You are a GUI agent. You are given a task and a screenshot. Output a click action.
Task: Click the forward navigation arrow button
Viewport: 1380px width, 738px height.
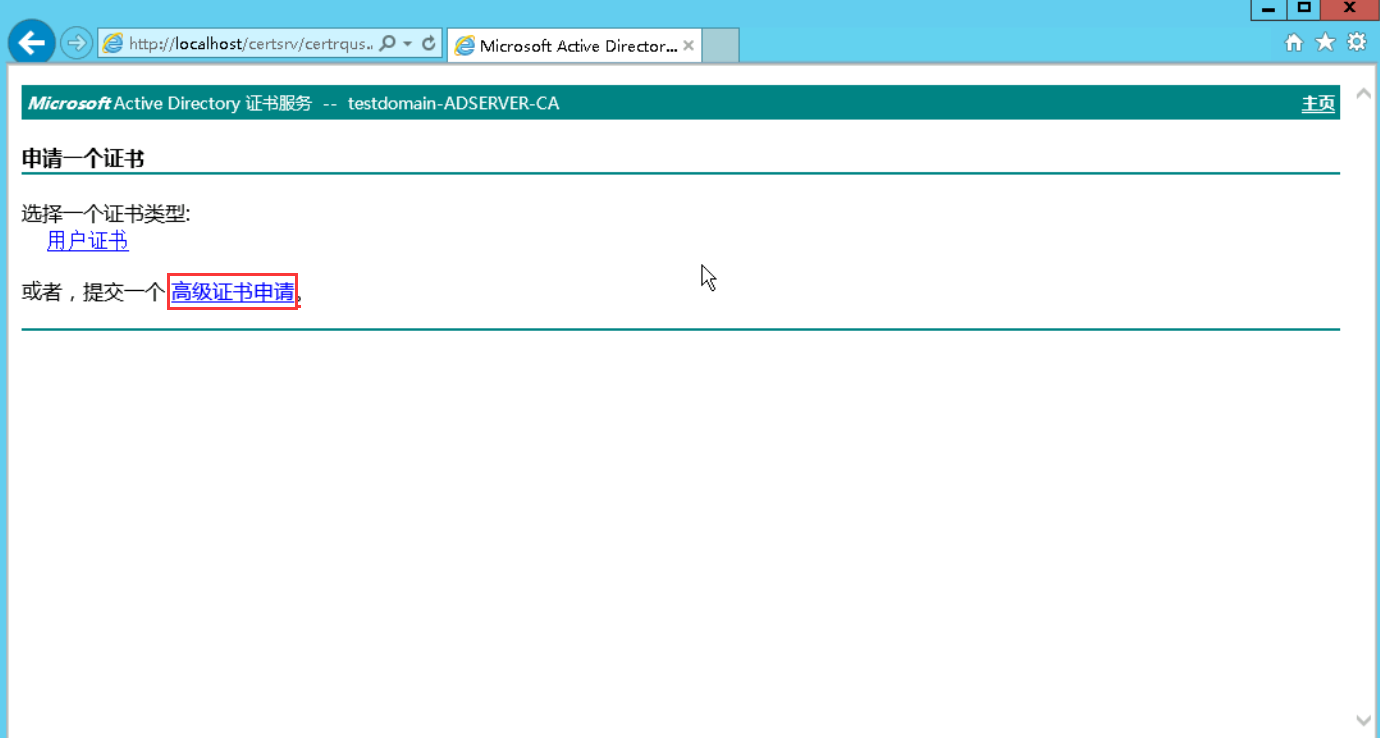(x=76, y=43)
